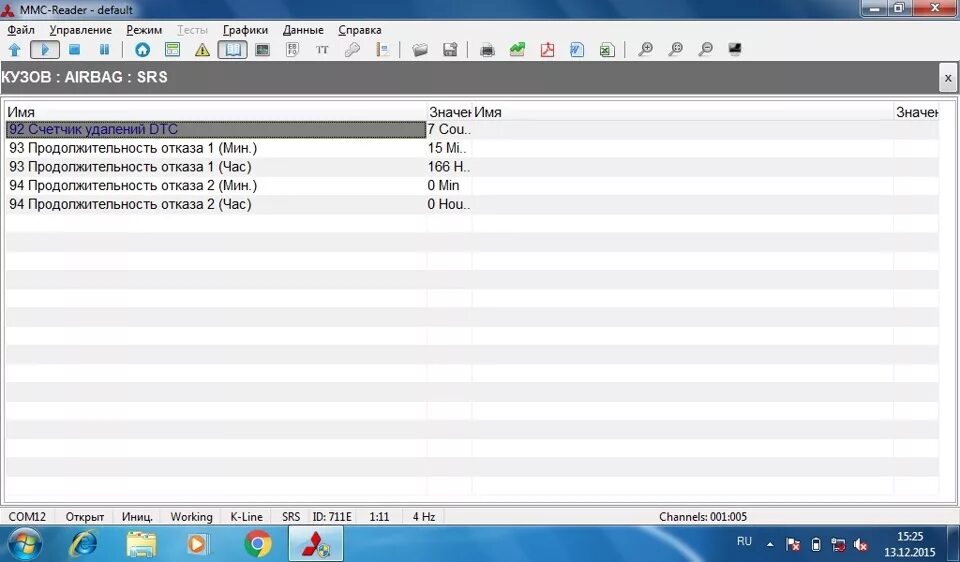Click the green chart graph icon

coord(517,50)
